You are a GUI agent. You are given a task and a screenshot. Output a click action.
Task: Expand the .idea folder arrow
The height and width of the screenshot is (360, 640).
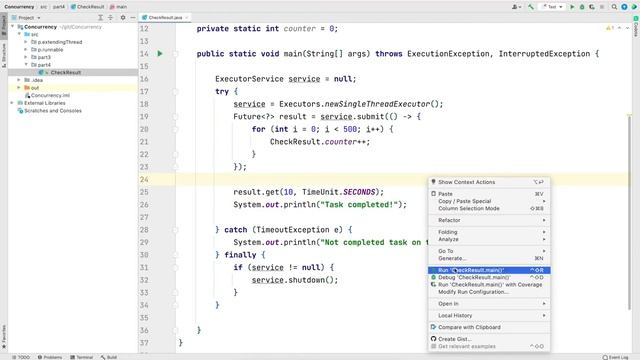click(19, 80)
